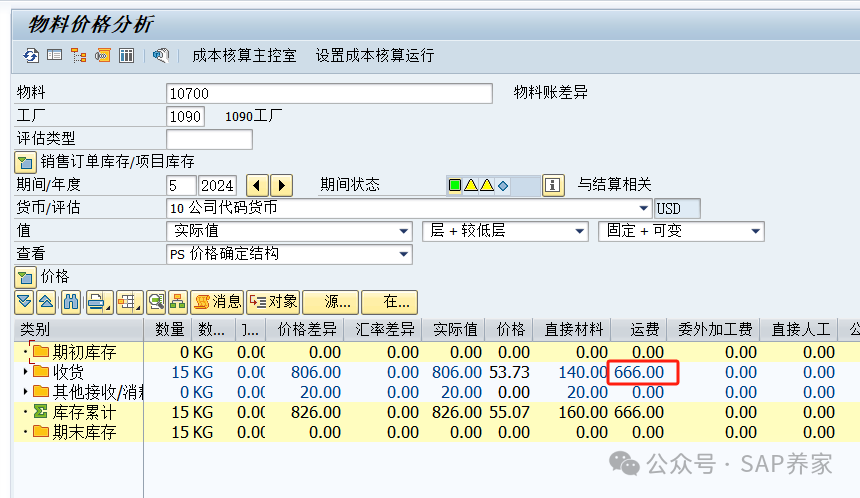
Task: Click the 委外加工费 column header
Action: (713, 330)
